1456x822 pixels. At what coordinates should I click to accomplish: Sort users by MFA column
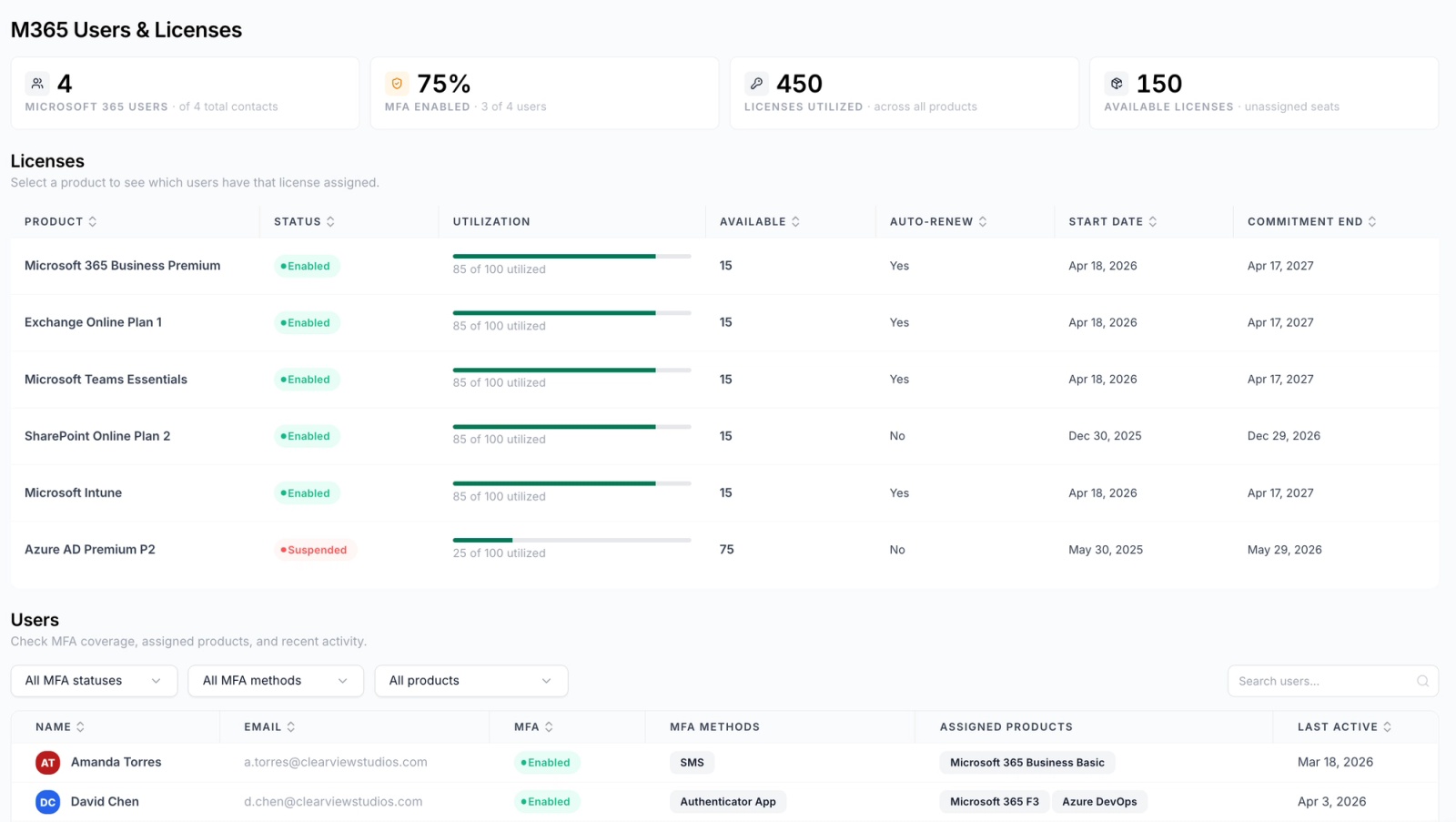[533, 726]
